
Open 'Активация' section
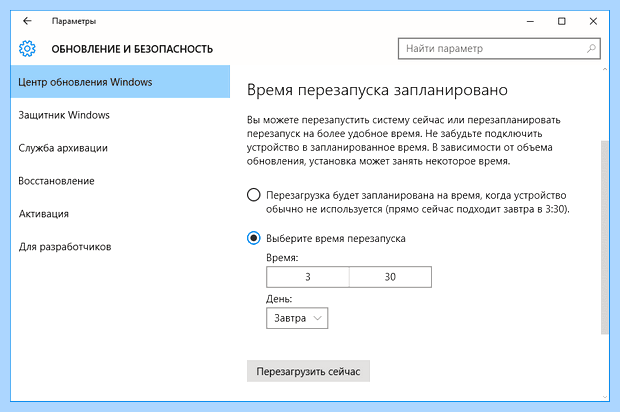click(x=120, y=214)
